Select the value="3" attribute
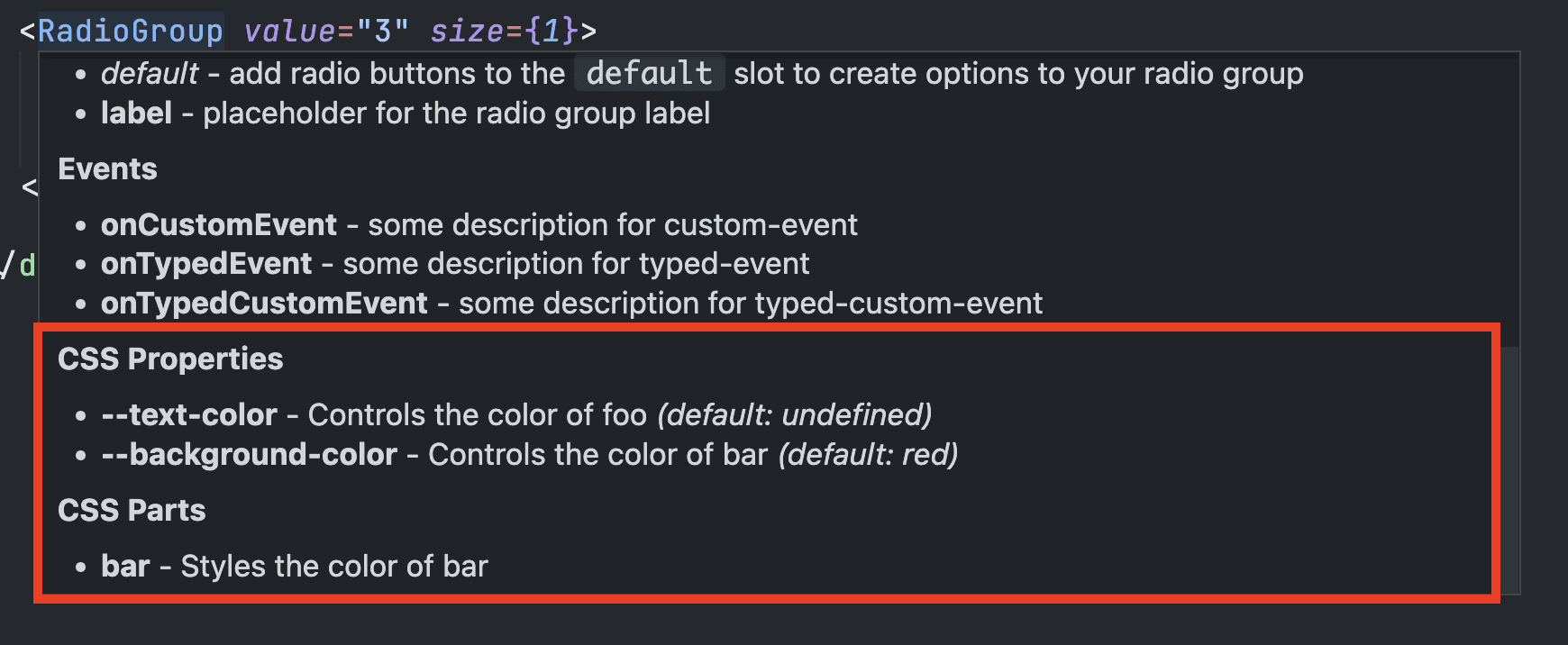The image size is (1568, 645). [324, 29]
